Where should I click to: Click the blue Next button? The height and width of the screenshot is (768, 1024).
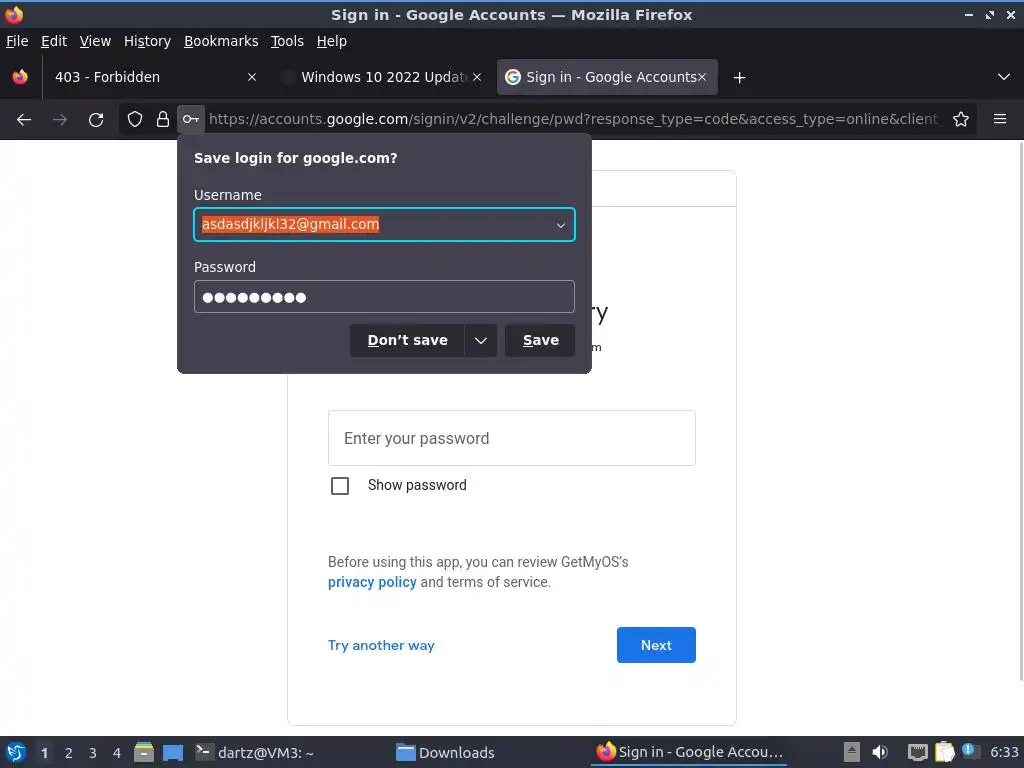click(x=656, y=645)
